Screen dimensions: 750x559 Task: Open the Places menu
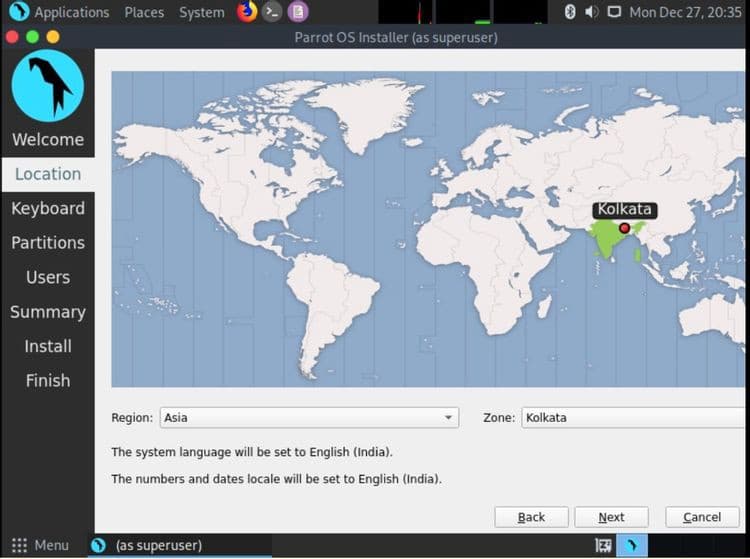(x=144, y=12)
